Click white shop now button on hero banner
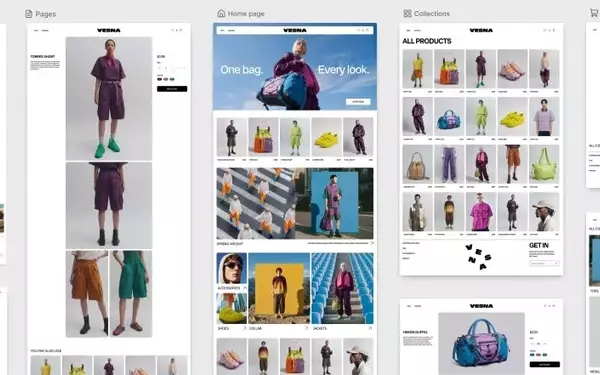 (358, 102)
